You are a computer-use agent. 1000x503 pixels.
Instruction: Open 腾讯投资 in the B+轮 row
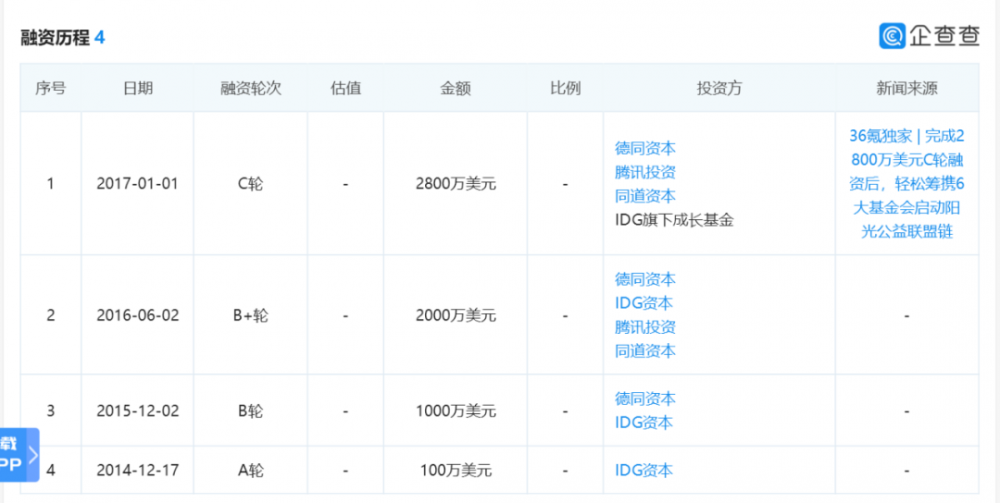[645, 327]
